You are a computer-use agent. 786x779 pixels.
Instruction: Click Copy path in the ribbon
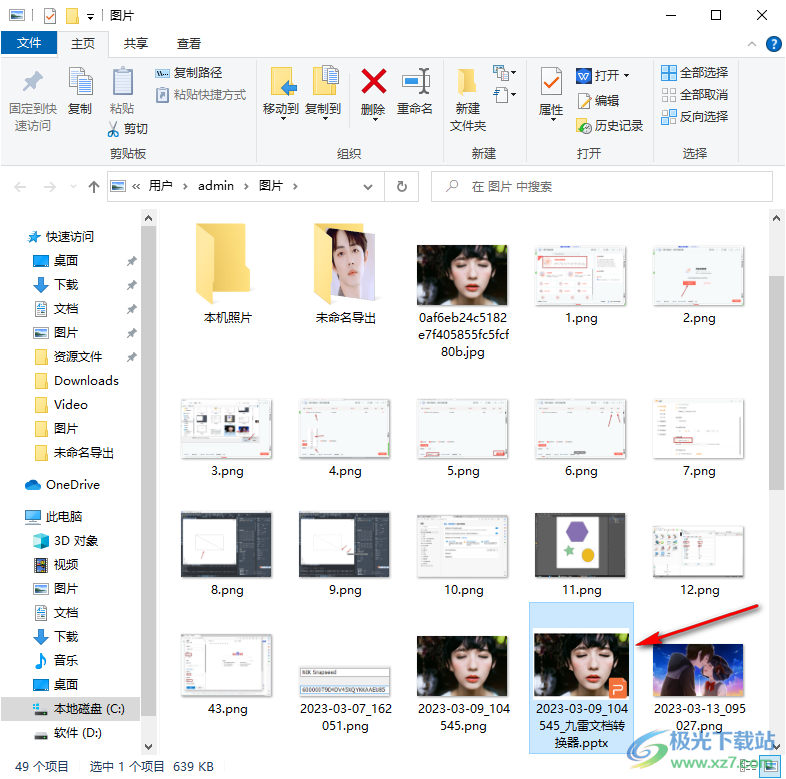(x=189, y=73)
